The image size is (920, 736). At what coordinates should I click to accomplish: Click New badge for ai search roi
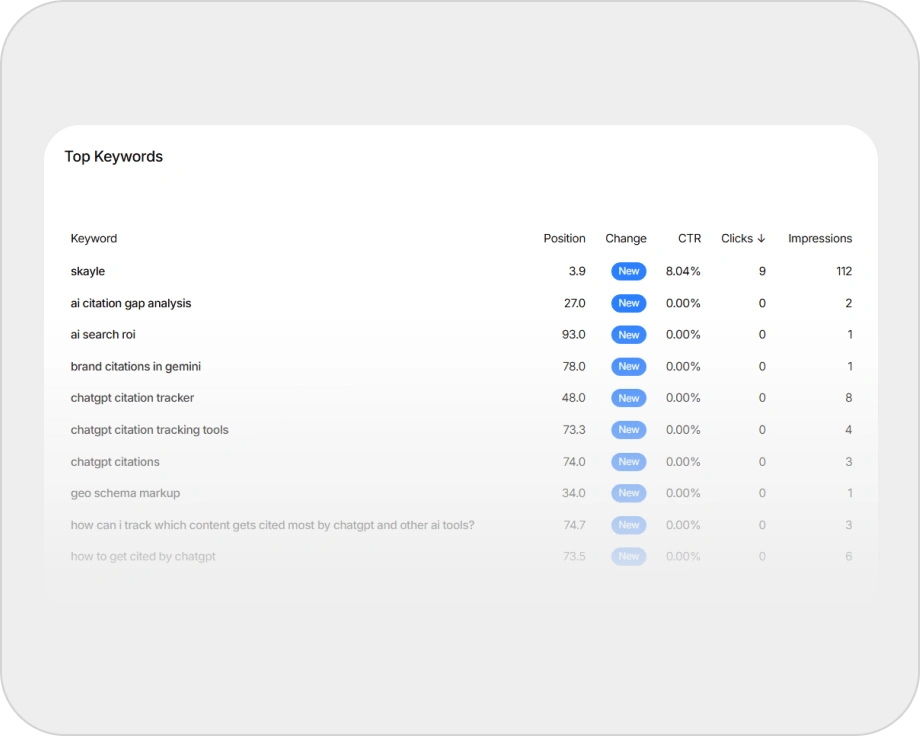tap(628, 335)
